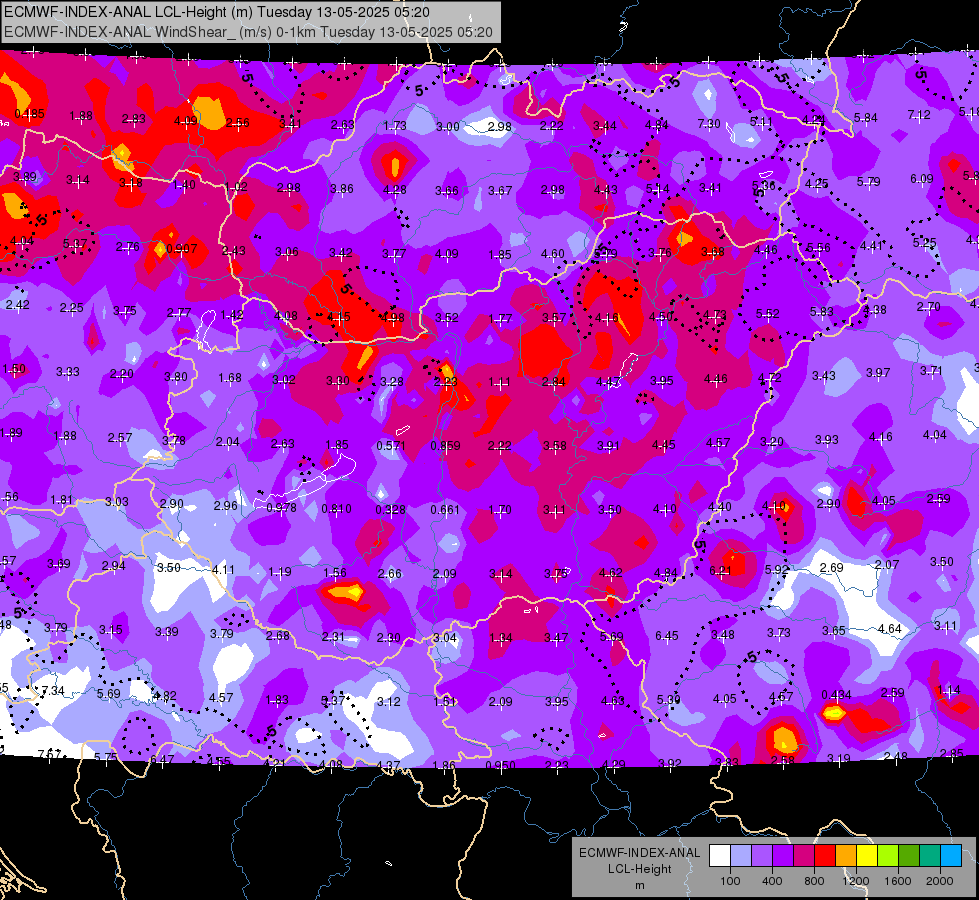Click the grid value 4.73
This screenshot has height=900, width=979.
(x=715, y=314)
